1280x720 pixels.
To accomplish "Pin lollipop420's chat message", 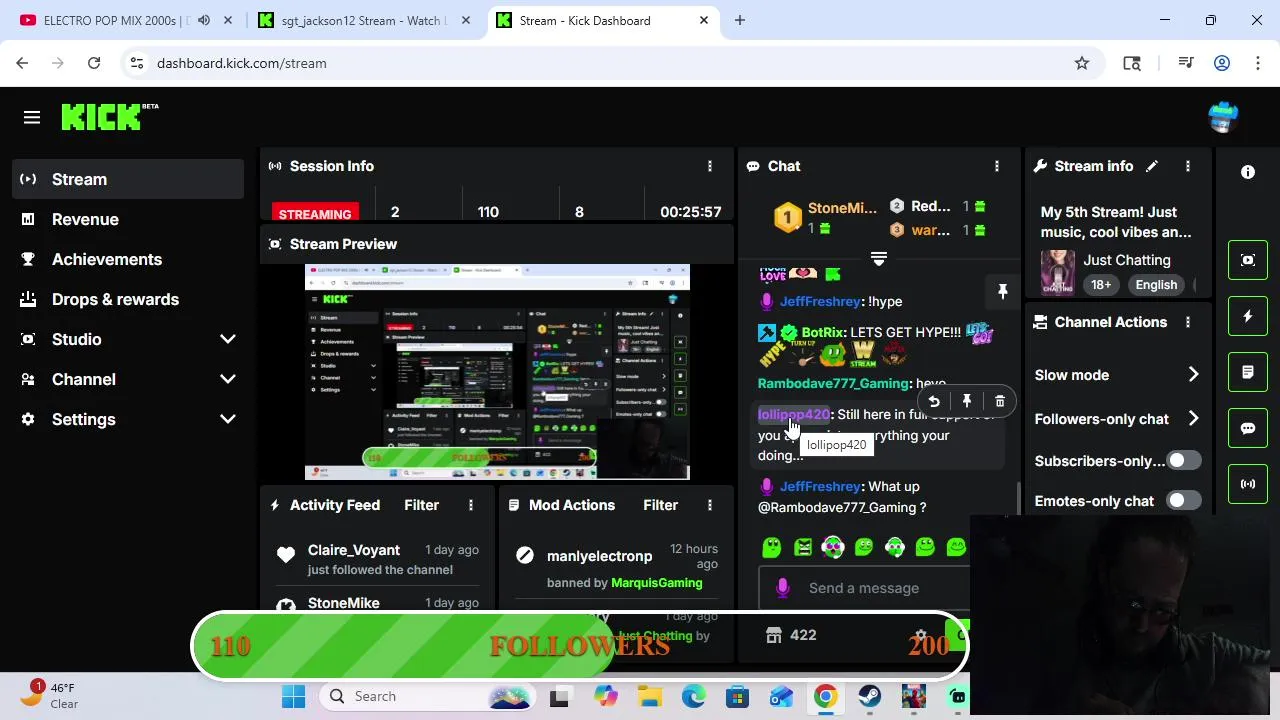I will coord(967,402).
